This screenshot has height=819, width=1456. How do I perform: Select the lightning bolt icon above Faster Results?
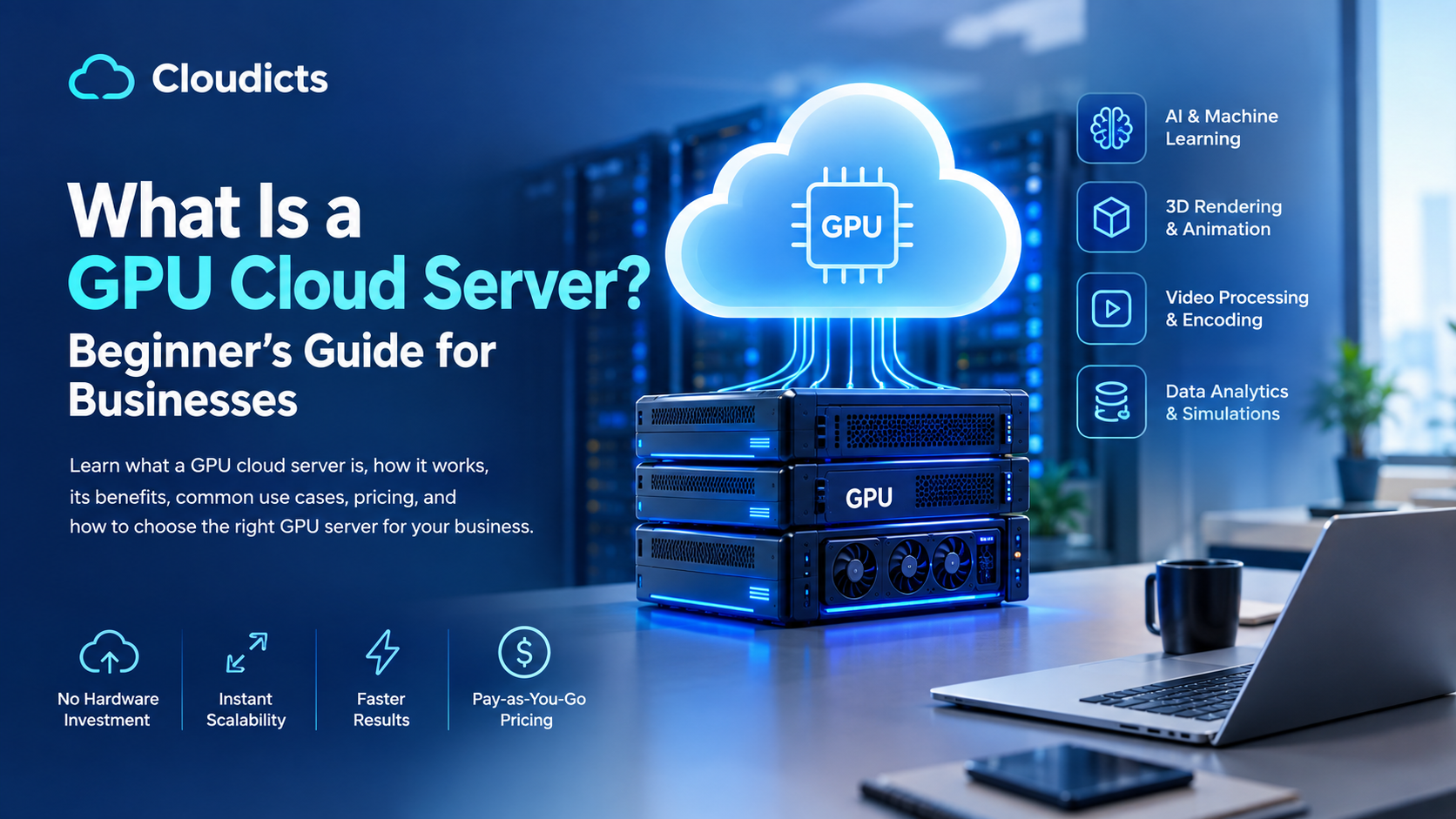click(x=381, y=653)
